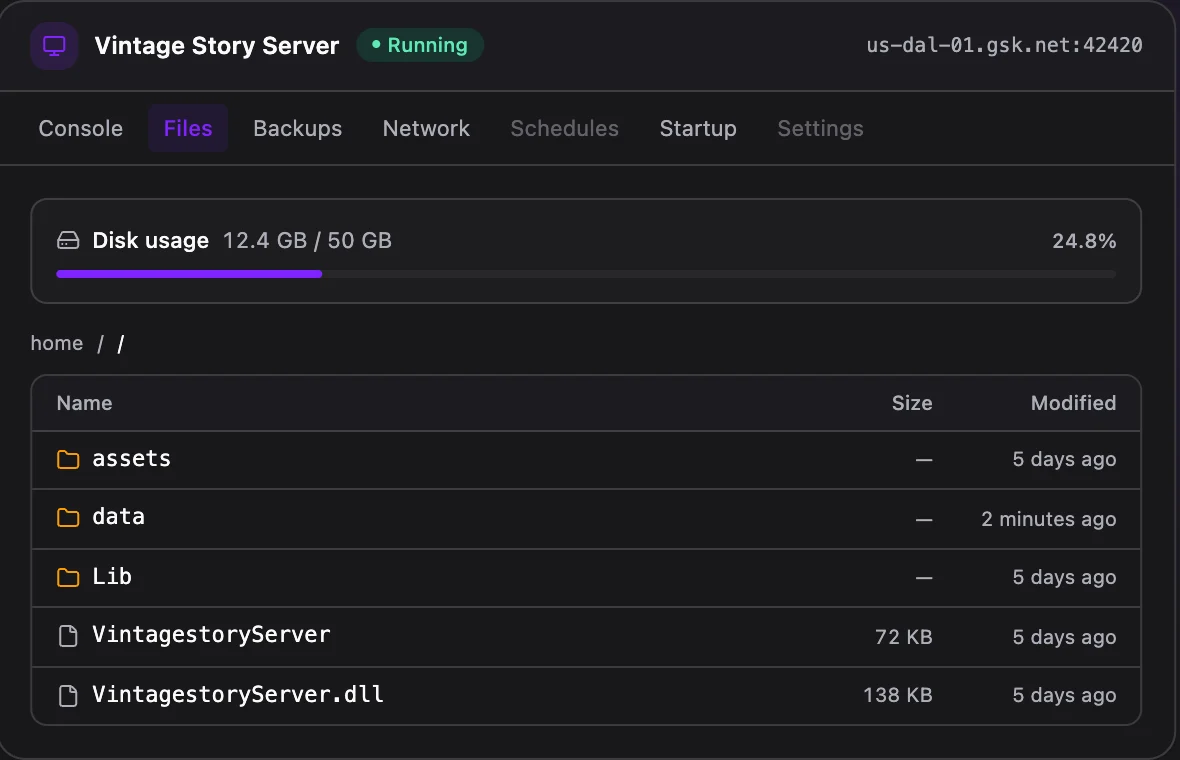The image size is (1180, 760).
Task: Go to the Network tab
Action: pyautogui.click(x=426, y=129)
